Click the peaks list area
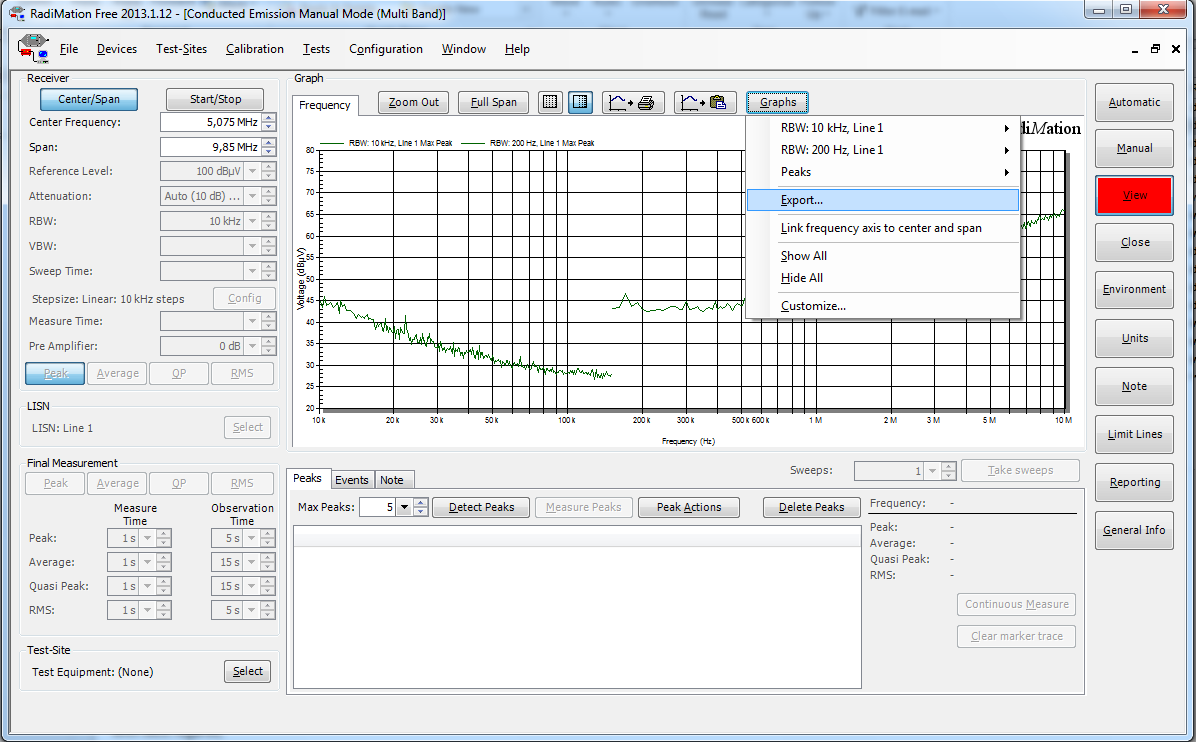Screen dimensions: 1196x742 577,607
